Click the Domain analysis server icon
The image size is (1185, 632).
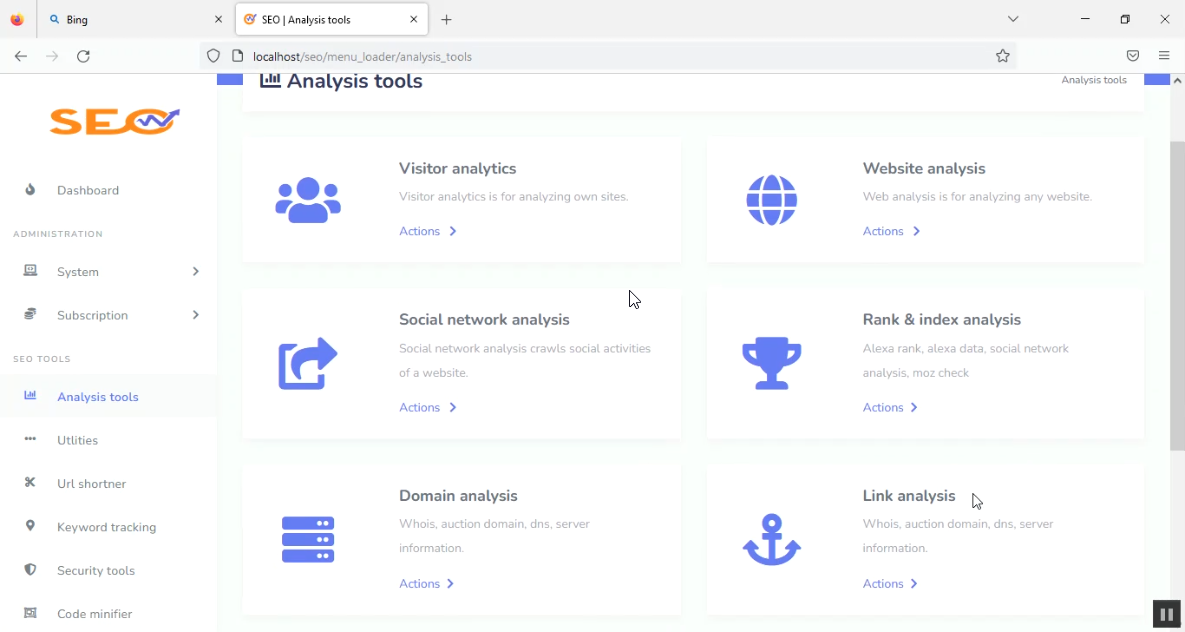pos(308,540)
